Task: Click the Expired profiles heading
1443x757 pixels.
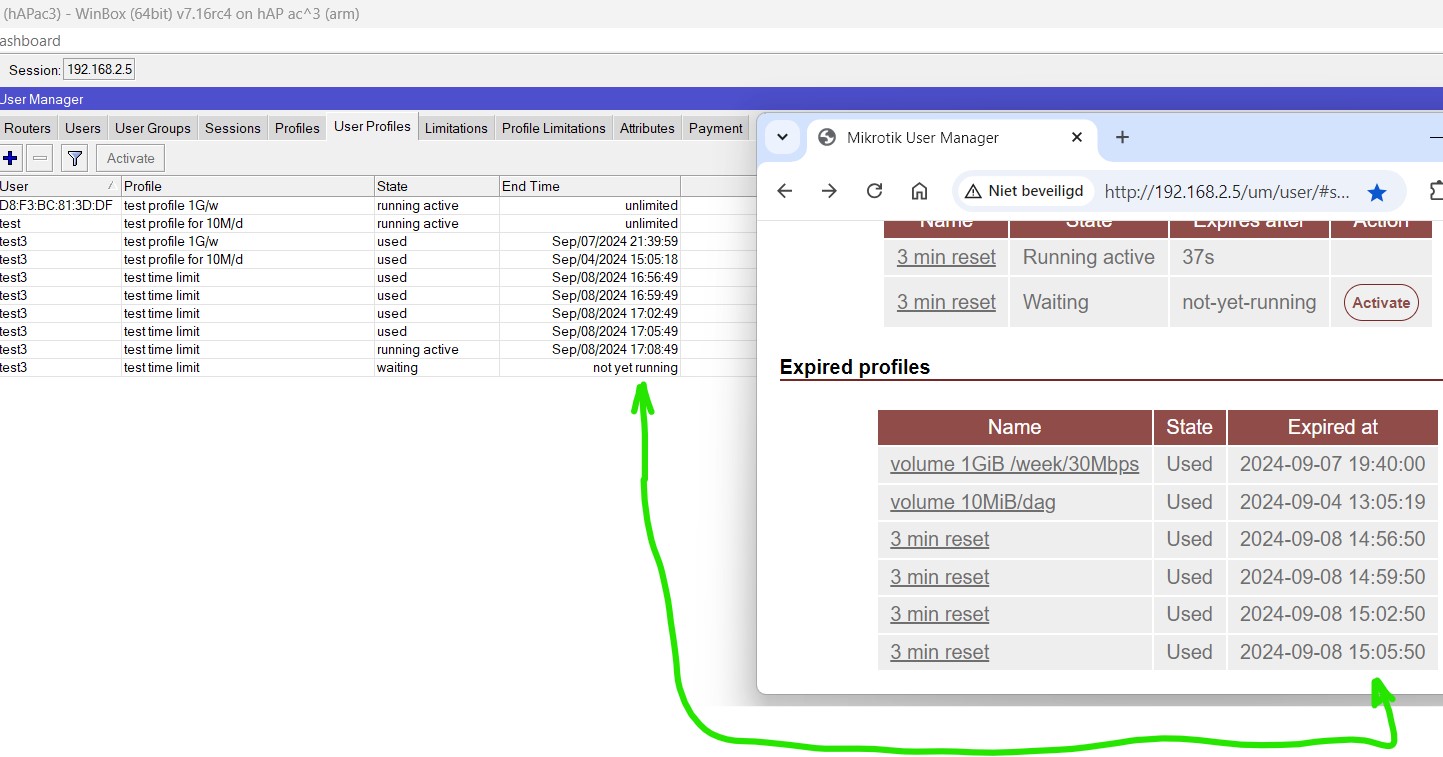Action: click(855, 367)
